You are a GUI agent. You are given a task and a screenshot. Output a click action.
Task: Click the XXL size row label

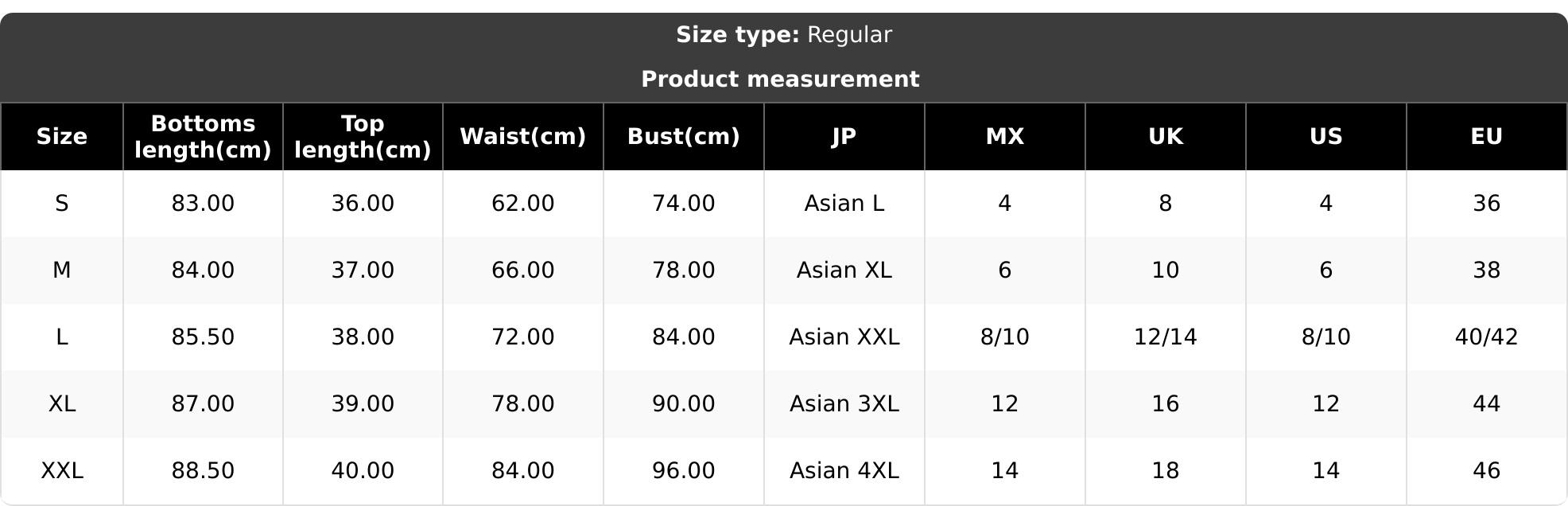62,471
